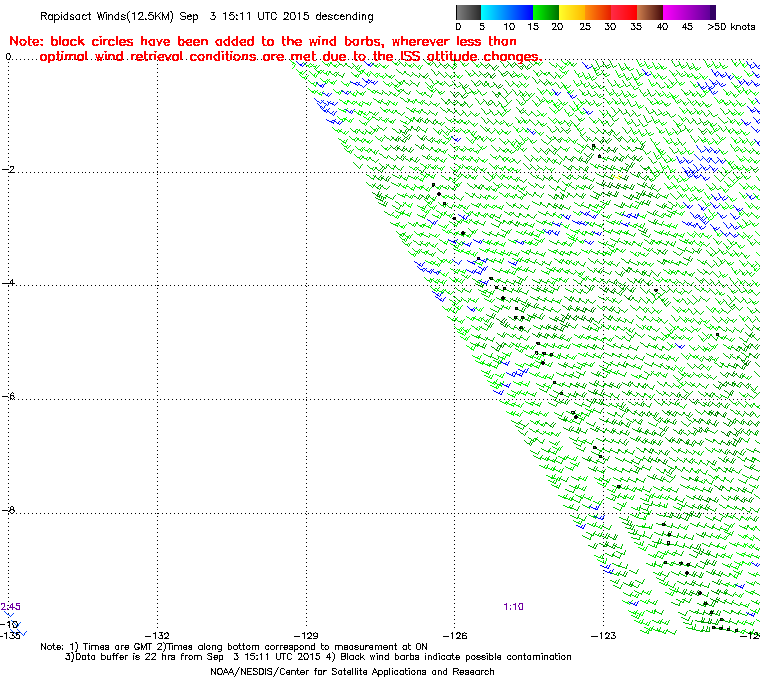Viewport: 760px width, 688px height.
Task: Click the green 15–20 knots legend segment
Action: (546, 12)
